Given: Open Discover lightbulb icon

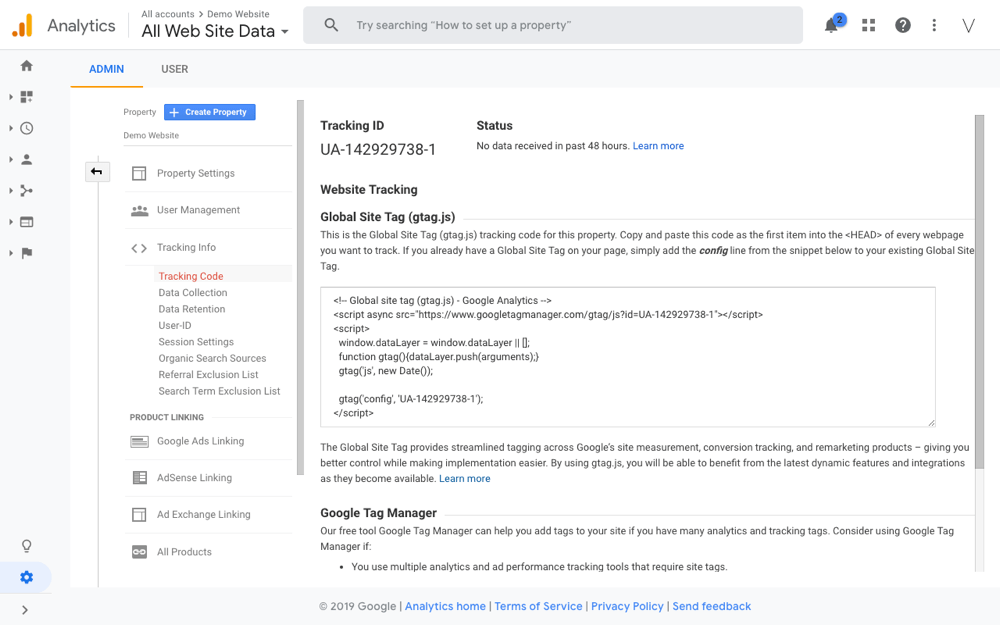Looking at the screenshot, I should pos(26,546).
